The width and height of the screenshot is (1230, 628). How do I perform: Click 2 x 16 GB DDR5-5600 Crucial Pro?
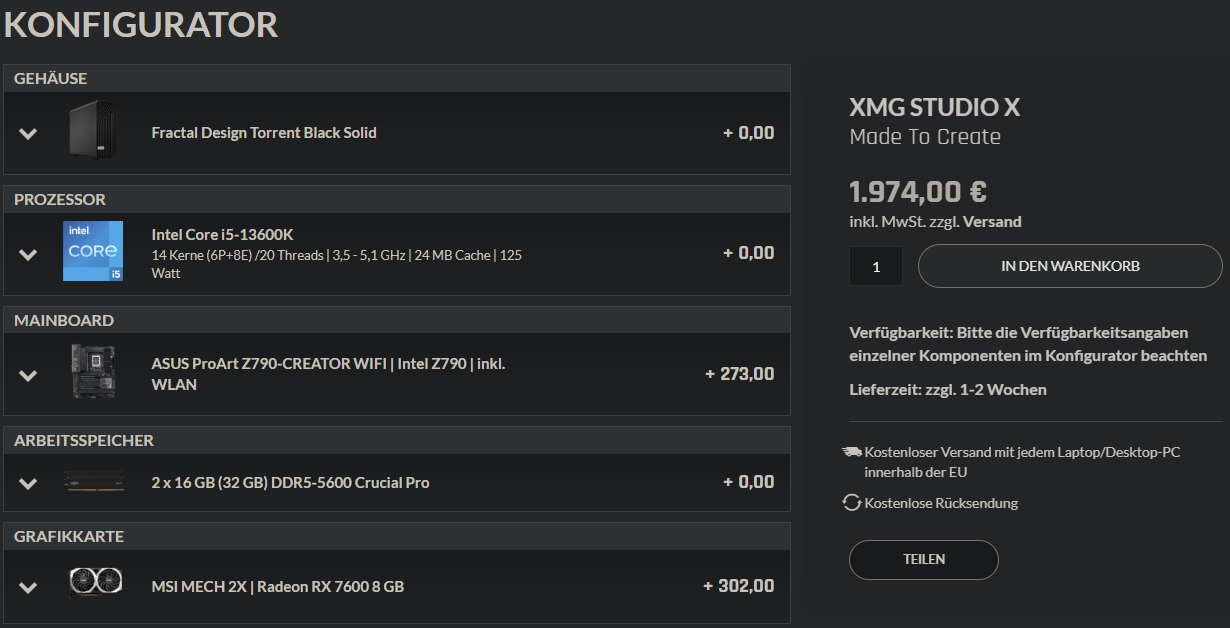[x=290, y=483]
